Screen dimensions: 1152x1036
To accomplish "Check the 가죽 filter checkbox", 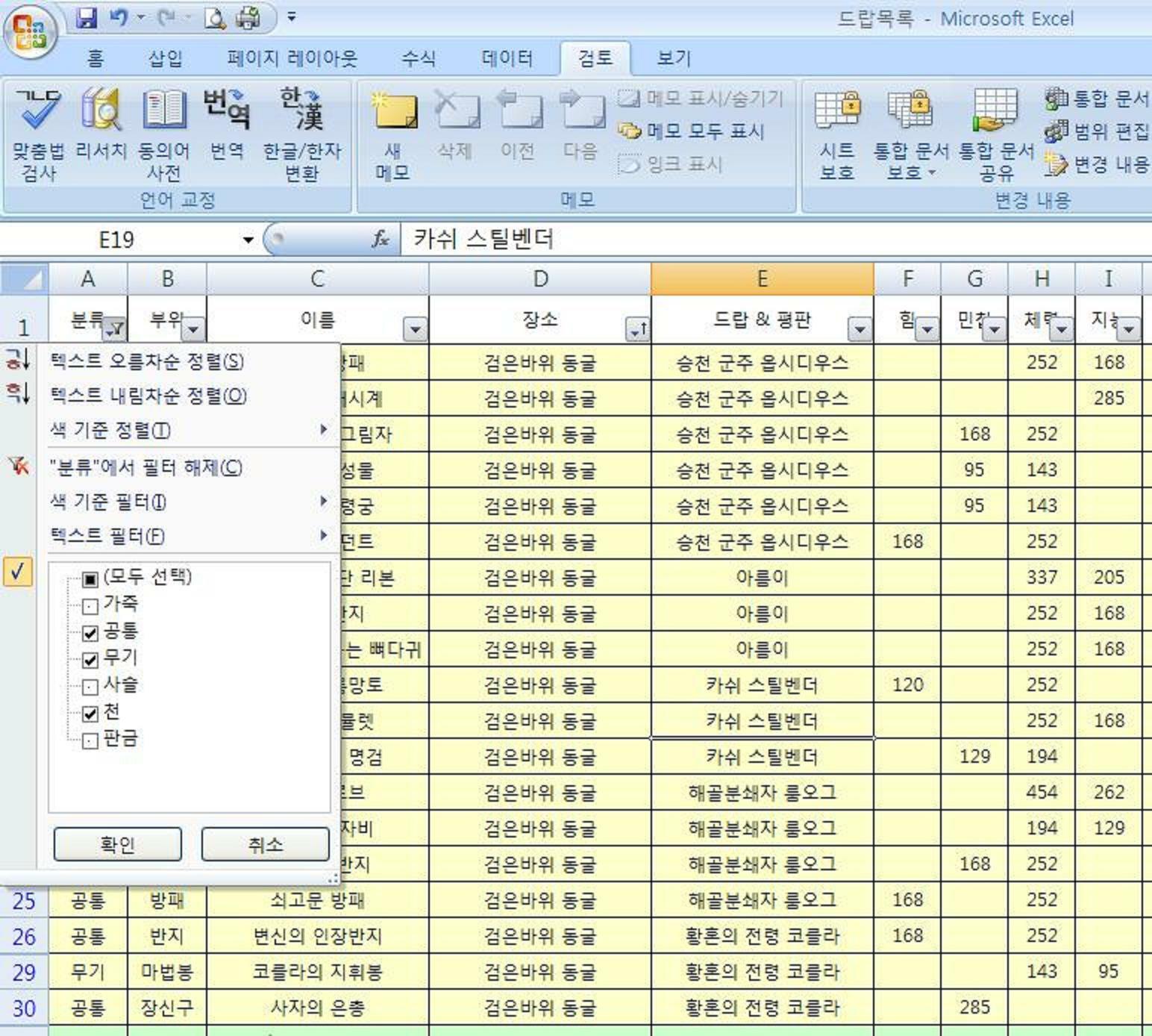I will (x=90, y=606).
